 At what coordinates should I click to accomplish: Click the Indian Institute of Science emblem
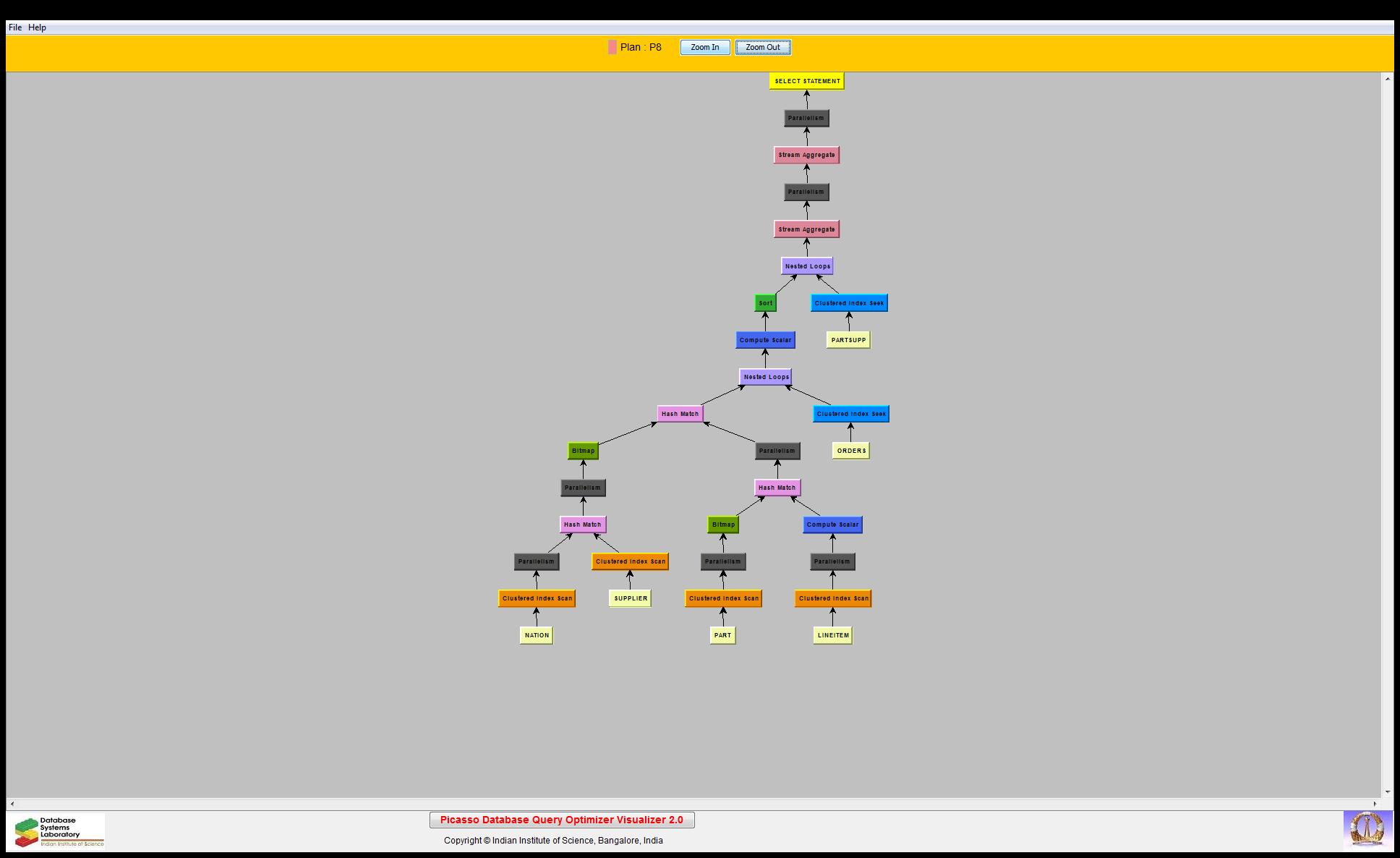coord(1367,830)
